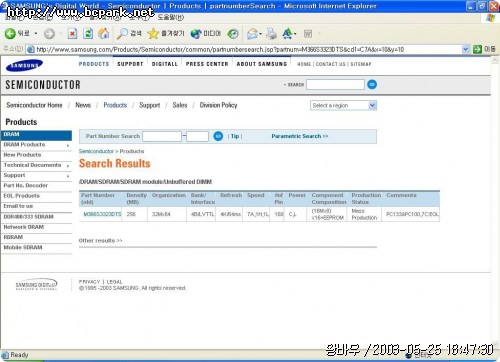Open the Division Policy link

[x=218, y=105]
